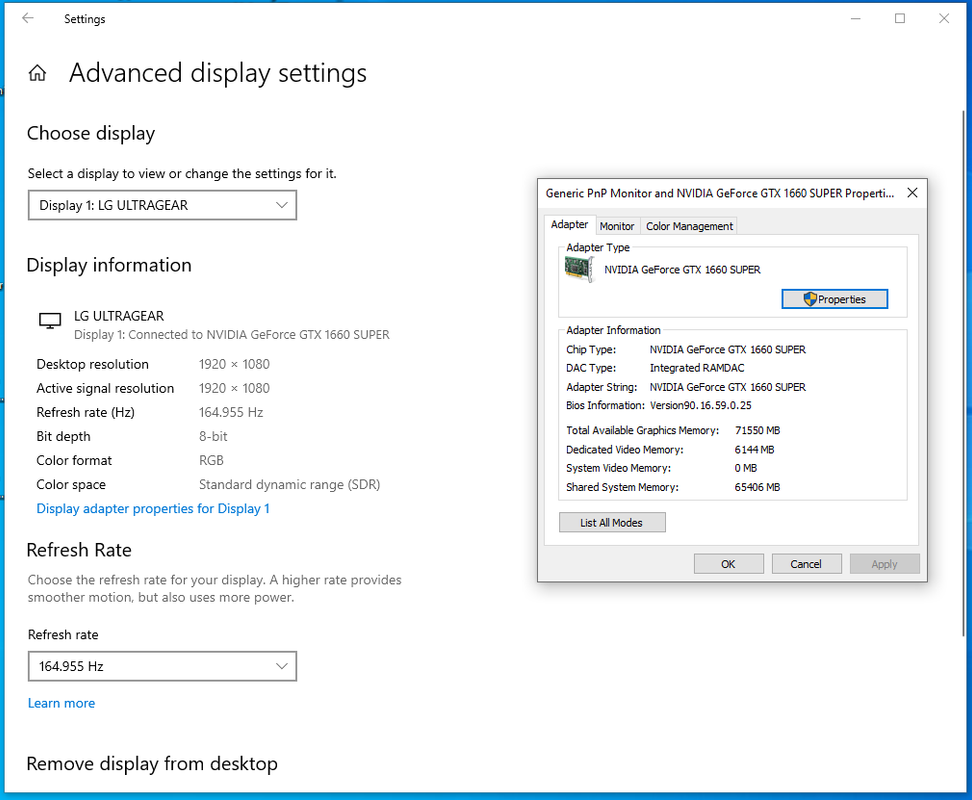This screenshot has width=972, height=800.
Task: Click the LG ULTRAGEAR display name
Action: (119, 316)
